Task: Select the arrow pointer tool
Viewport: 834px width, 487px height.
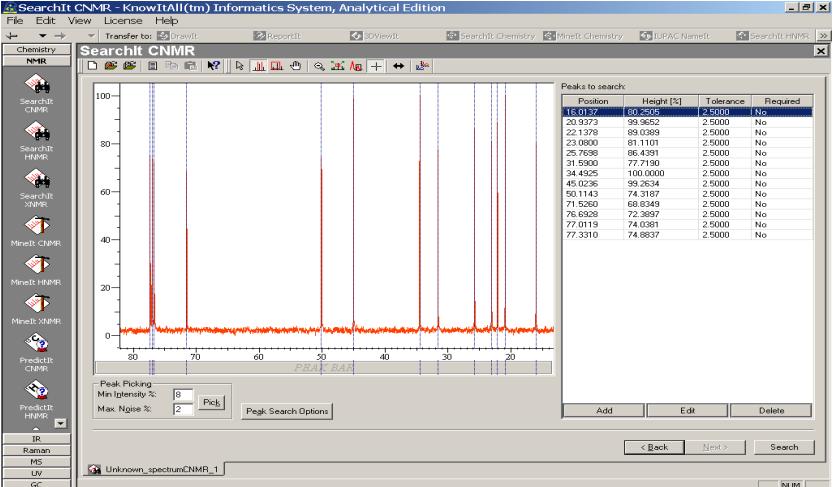Action: (239, 66)
